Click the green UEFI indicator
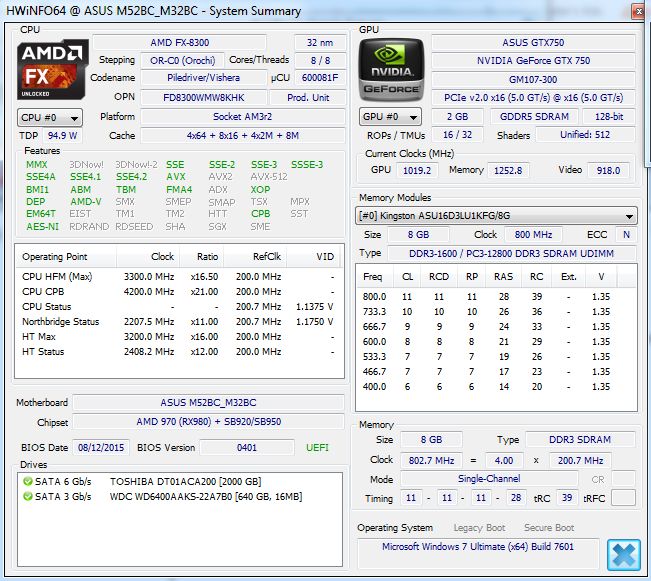Screen dimensions: 651x581 [x=317, y=448]
